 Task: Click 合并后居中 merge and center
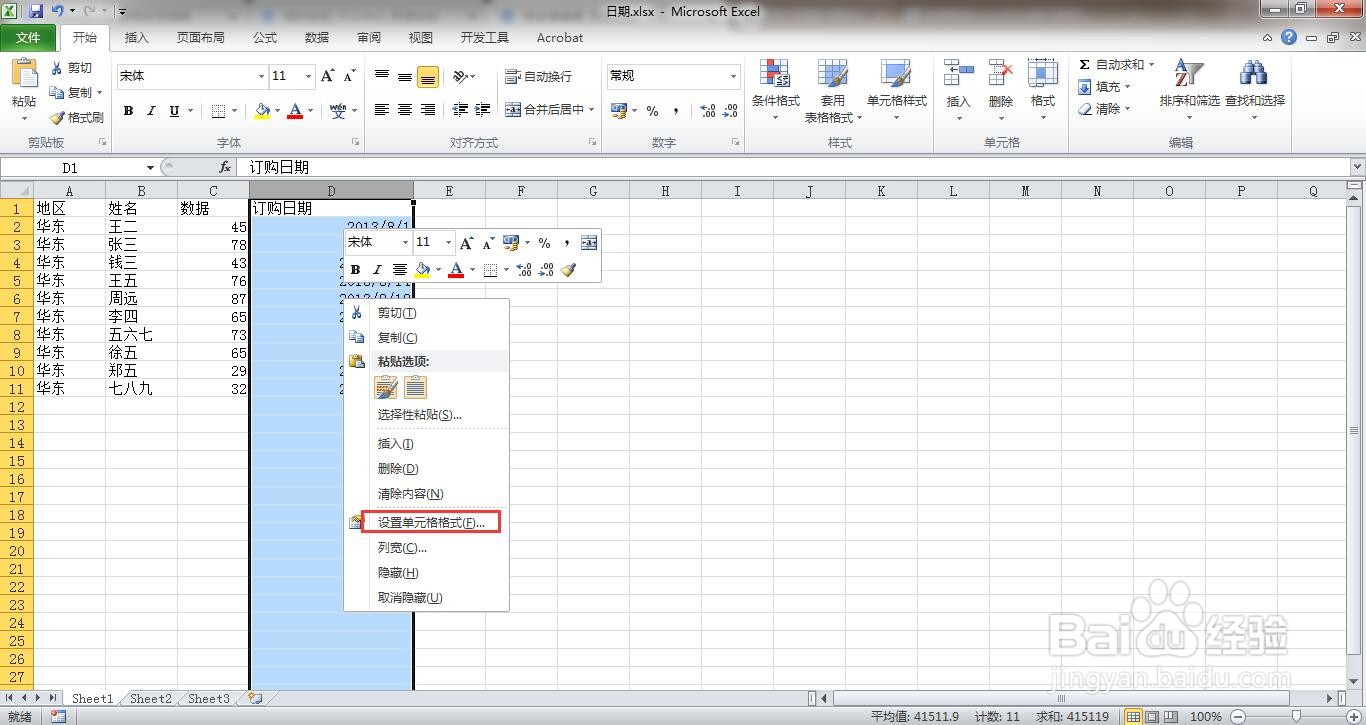544,110
